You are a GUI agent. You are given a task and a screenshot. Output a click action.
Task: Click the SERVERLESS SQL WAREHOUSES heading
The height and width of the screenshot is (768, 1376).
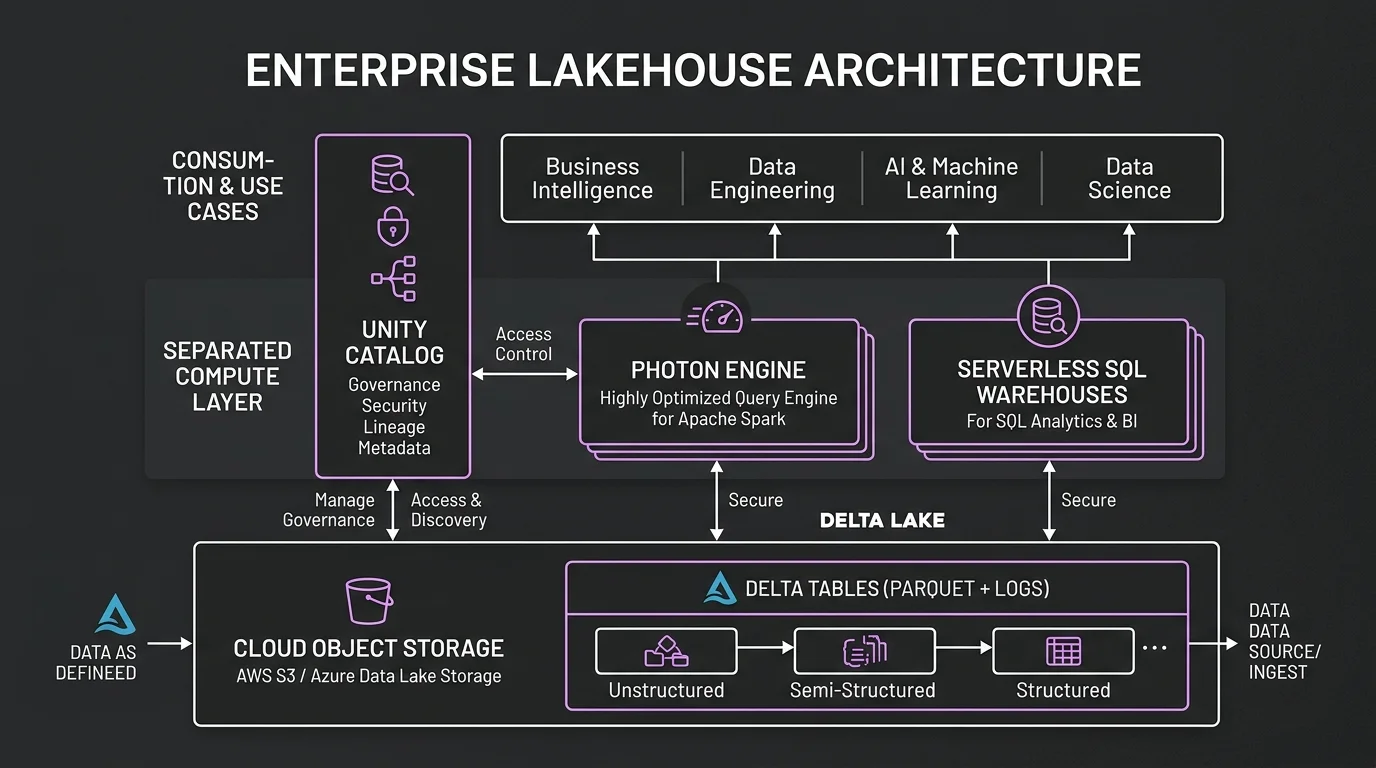(1052, 382)
